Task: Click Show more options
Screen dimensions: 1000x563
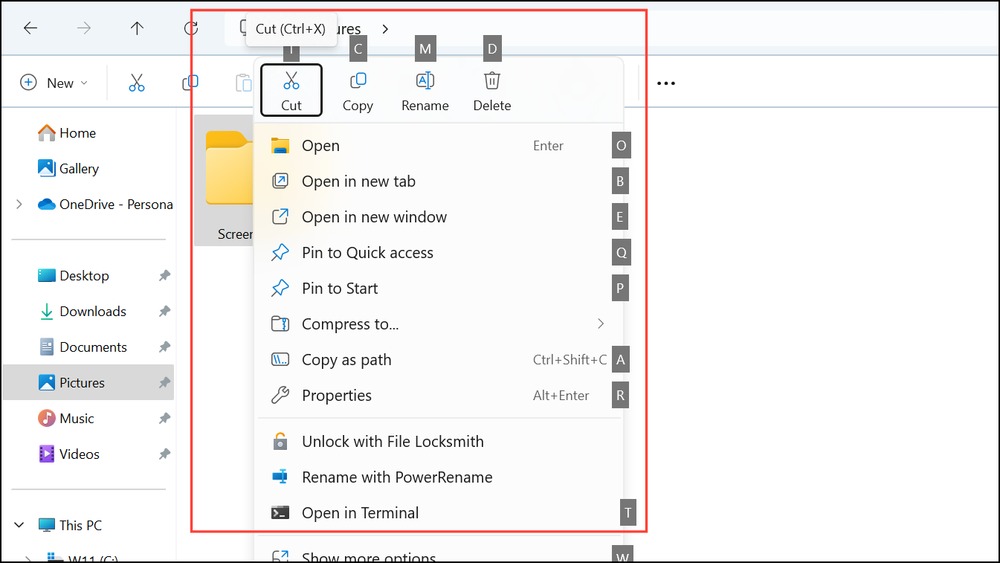Action: 439,554
